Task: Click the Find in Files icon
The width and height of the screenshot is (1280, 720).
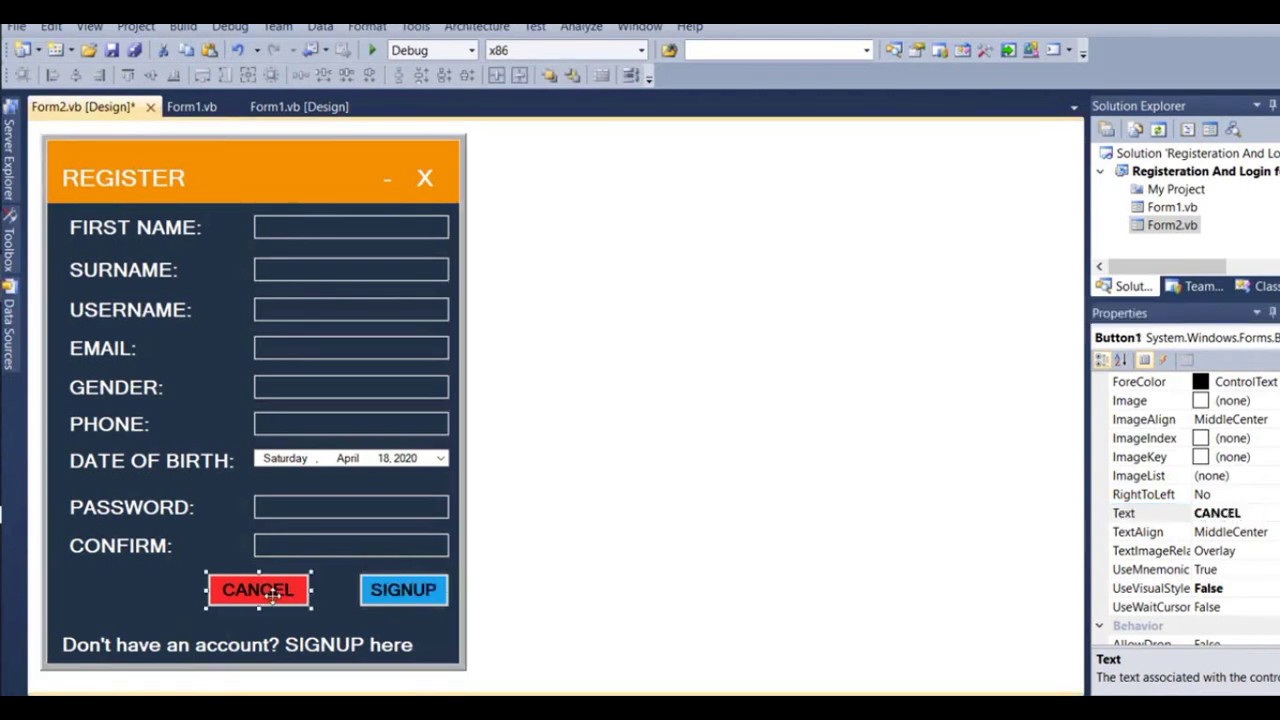Action: pos(669,50)
